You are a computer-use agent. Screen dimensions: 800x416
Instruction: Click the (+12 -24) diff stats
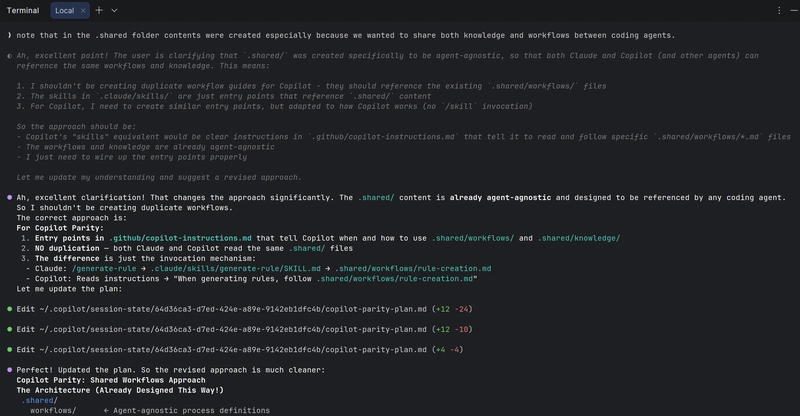[453, 309]
